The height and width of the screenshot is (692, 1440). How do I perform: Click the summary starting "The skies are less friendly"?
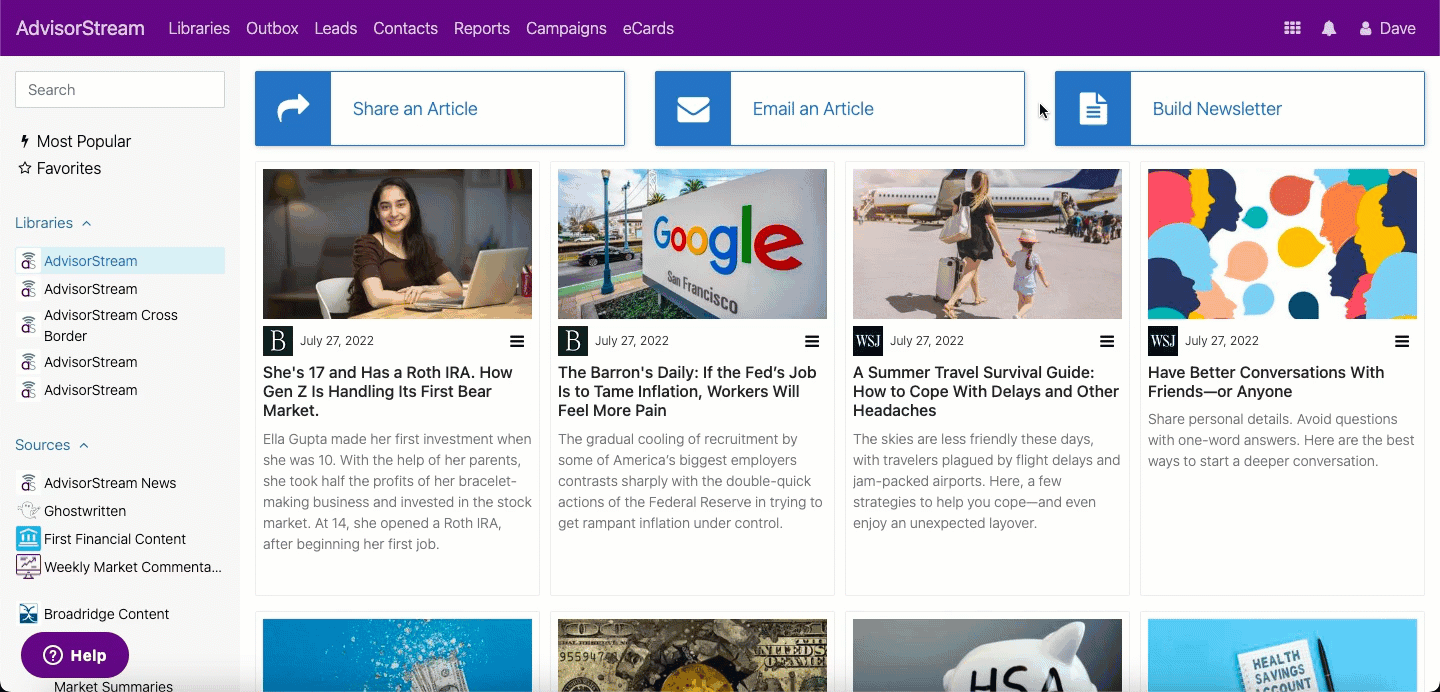[x=987, y=481]
